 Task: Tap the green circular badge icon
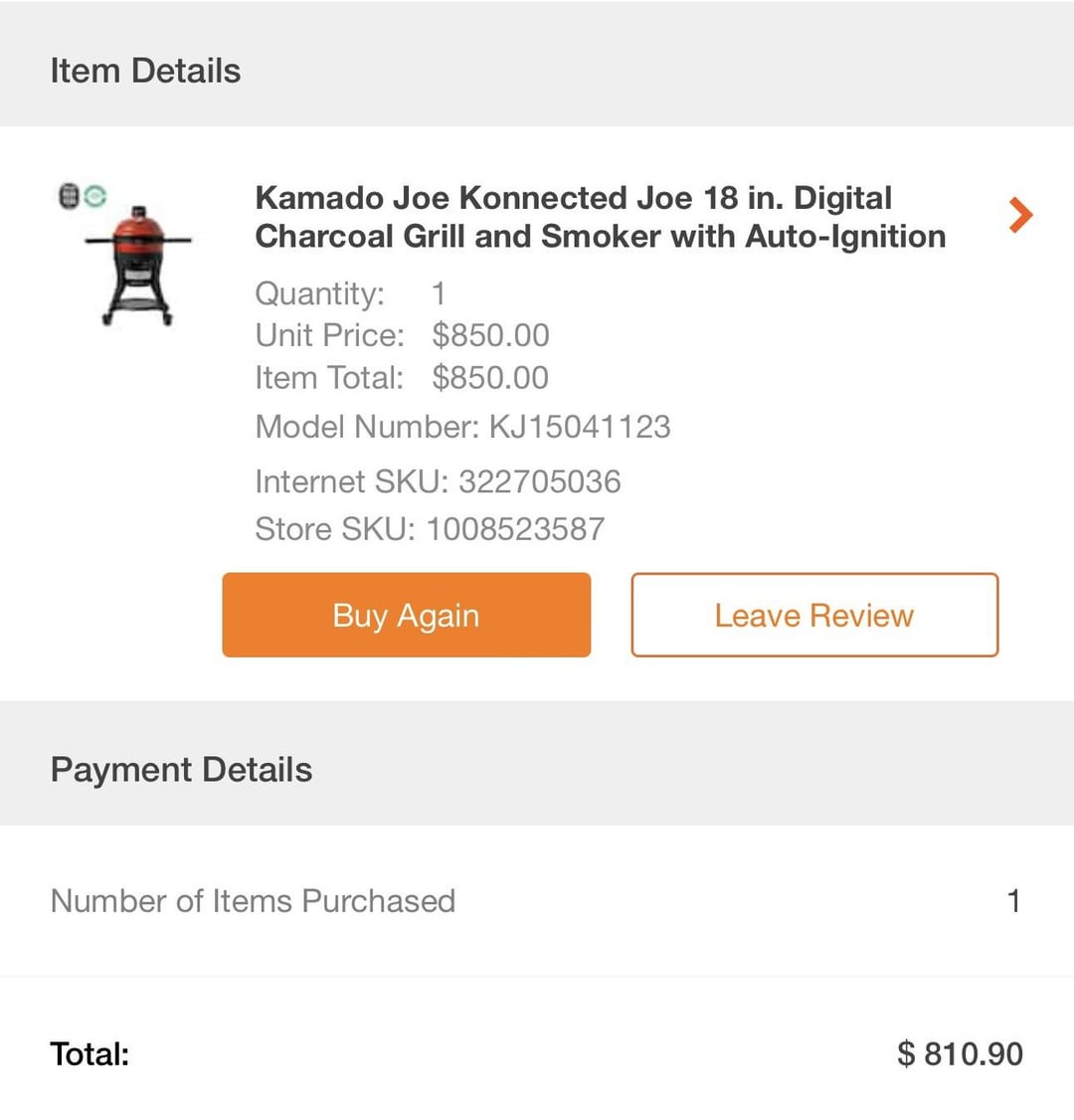point(94,196)
